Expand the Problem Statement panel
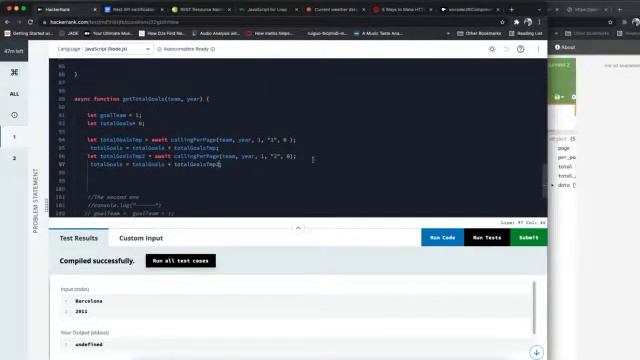 (35, 201)
